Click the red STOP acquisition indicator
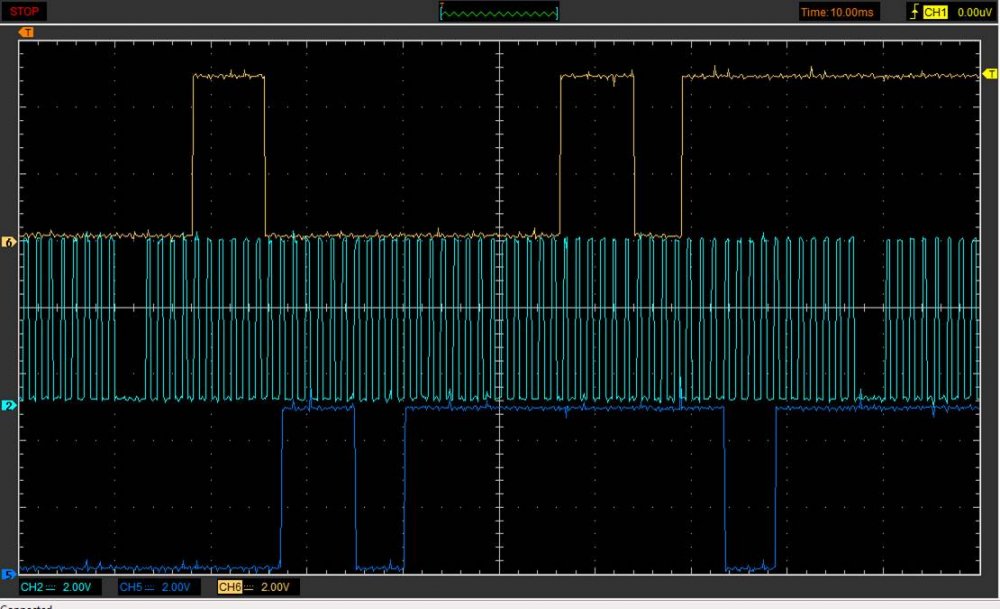This screenshot has width=1000, height=609. 24,11
